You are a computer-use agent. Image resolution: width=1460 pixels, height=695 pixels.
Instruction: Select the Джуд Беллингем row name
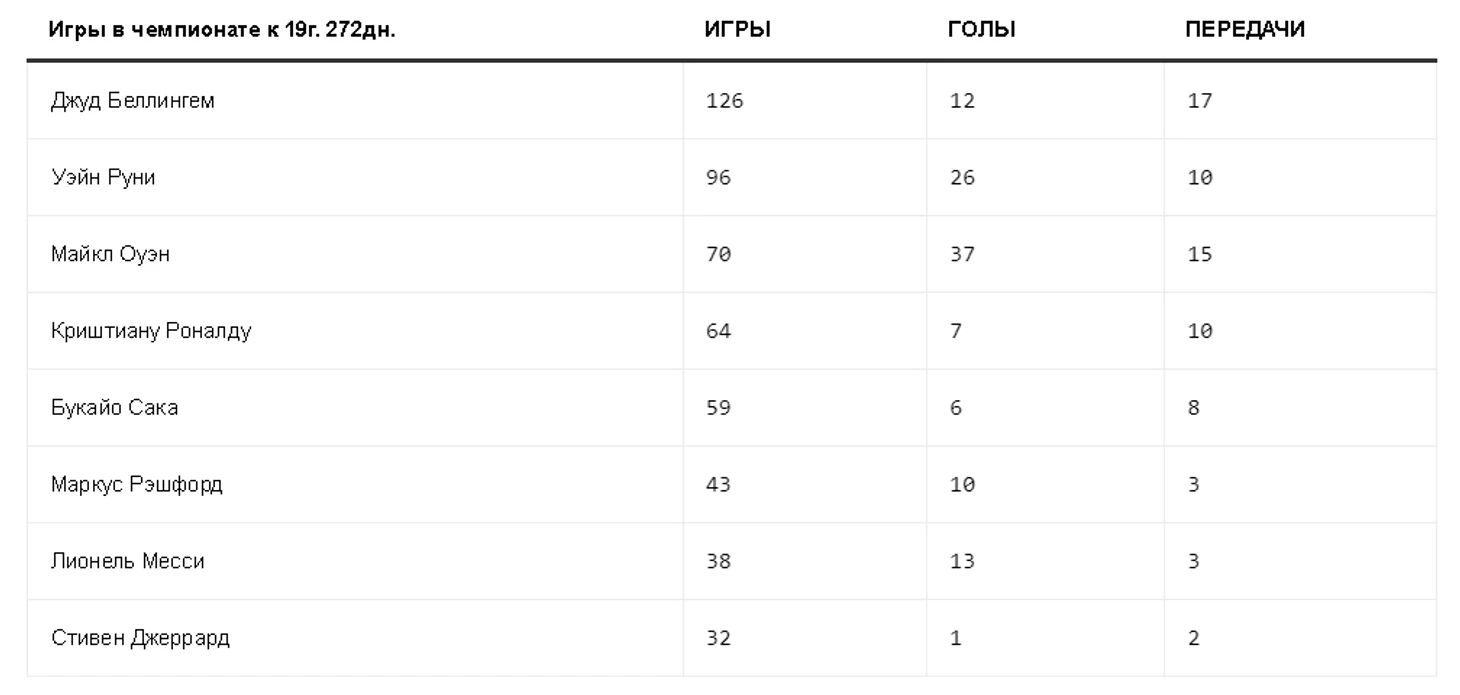[x=133, y=100]
